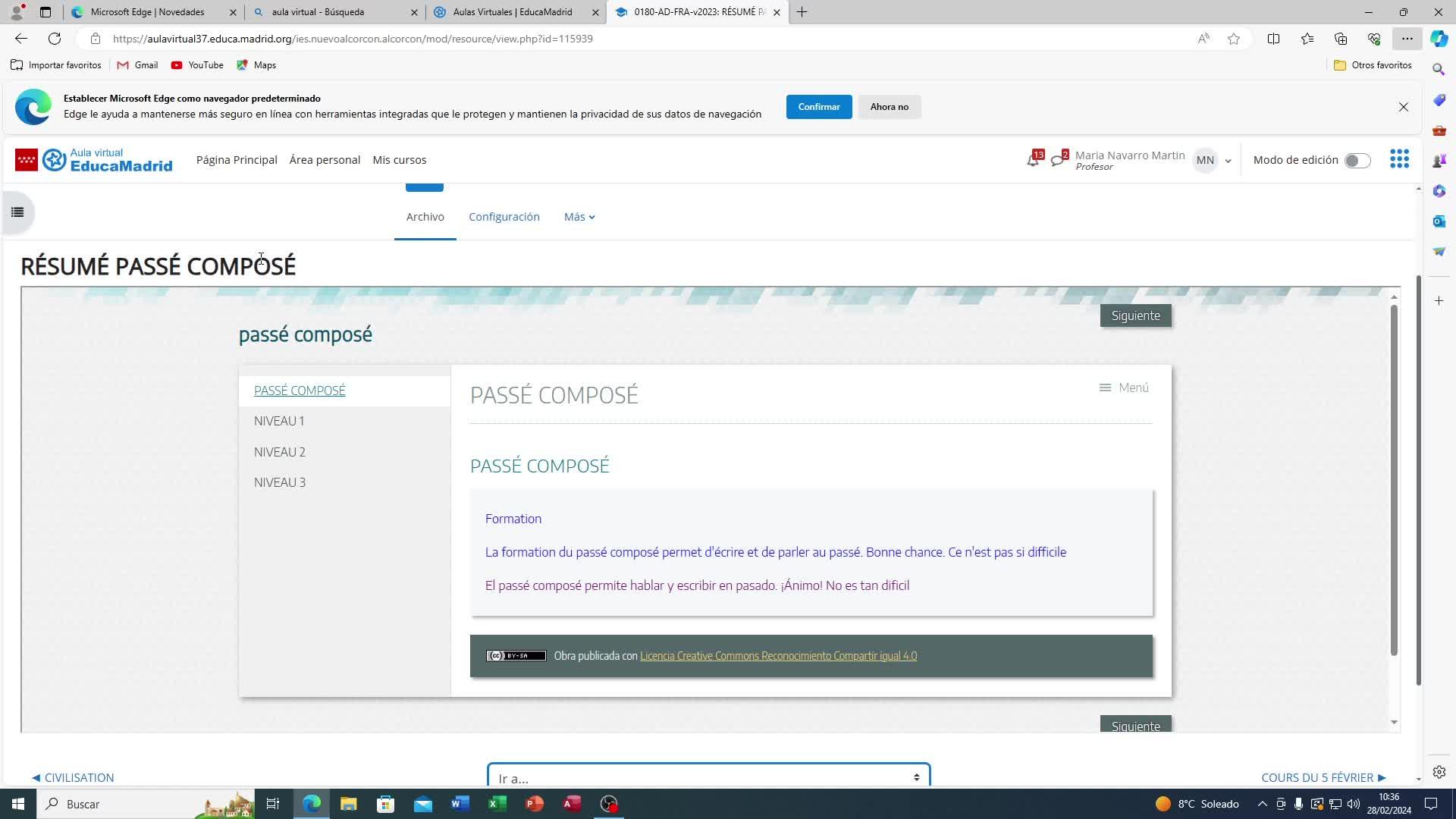The width and height of the screenshot is (1456, 819).
Task: Confirm Edge as default browser
Action: (x=818, y=107)
